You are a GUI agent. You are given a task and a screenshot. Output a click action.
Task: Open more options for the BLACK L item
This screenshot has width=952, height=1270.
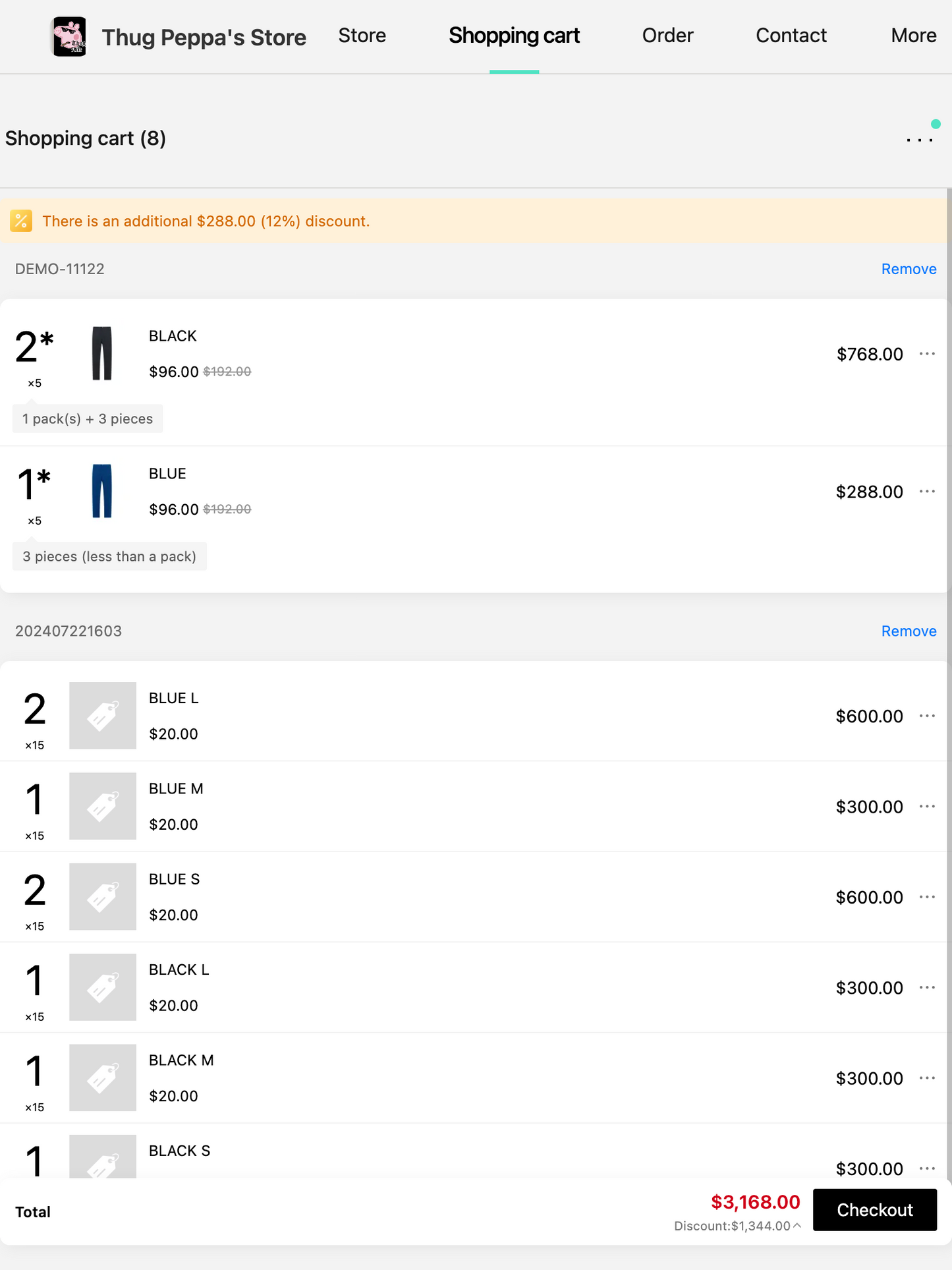click(927, 988)
